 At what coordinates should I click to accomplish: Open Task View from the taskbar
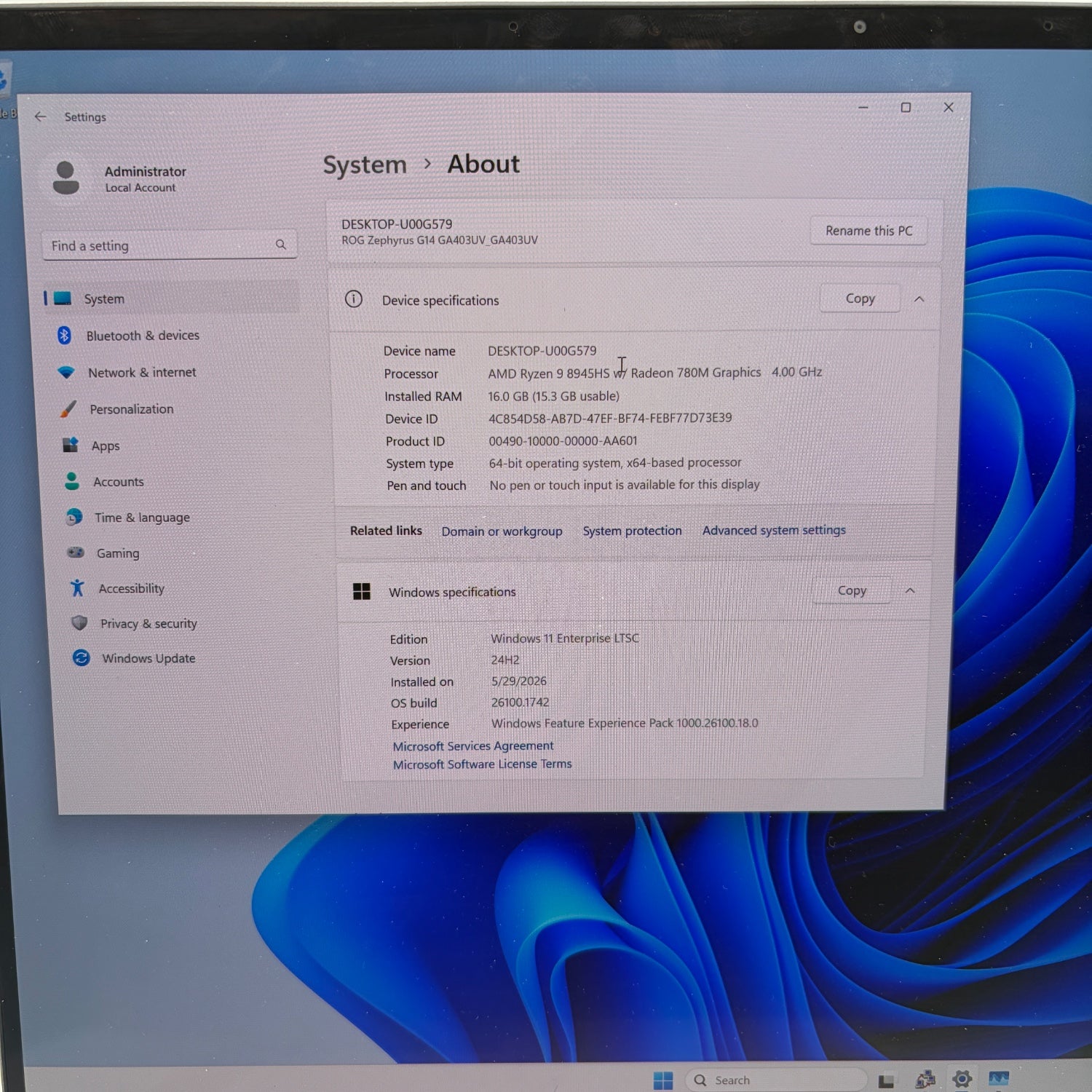point(886,1081)
